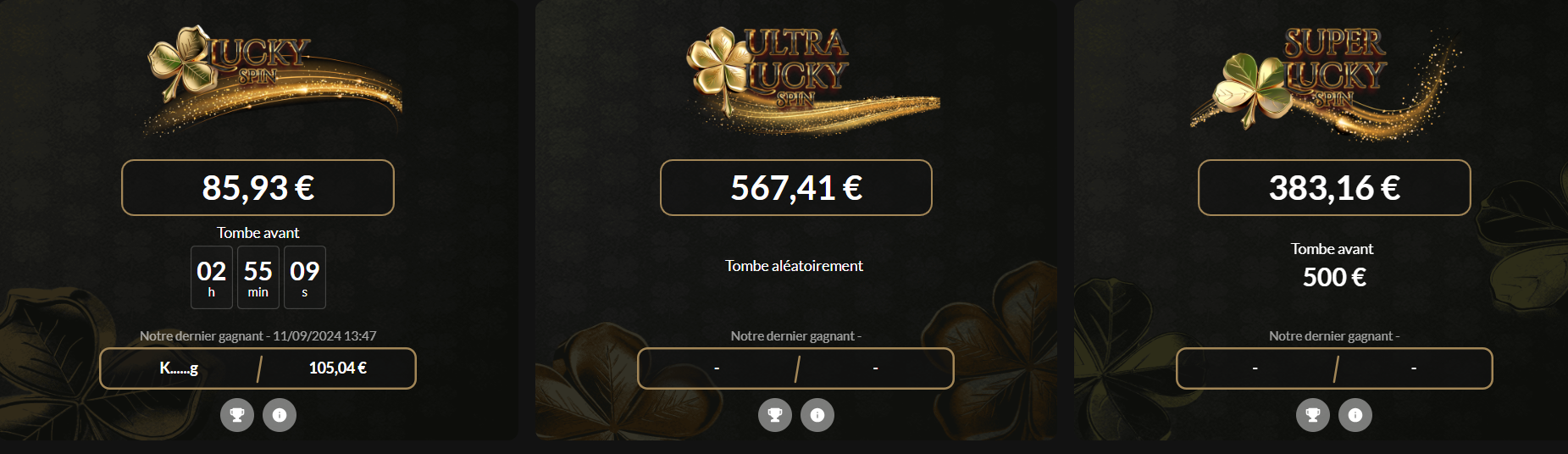The image size is (1568, 454).
Task: View the Ultra Lucky Spin info icon
Action: click(817, 415)
